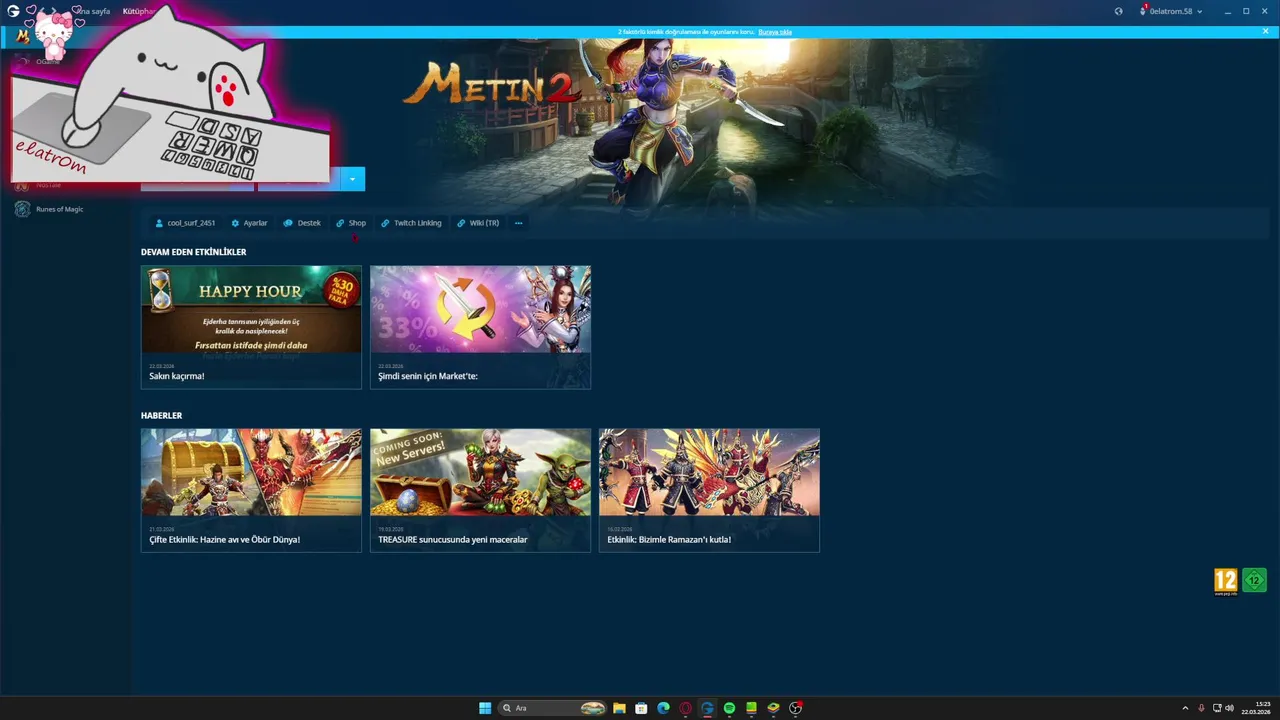Click the Gameforge client taskbar icon
1280x720 pixels.
coord(707,708)
